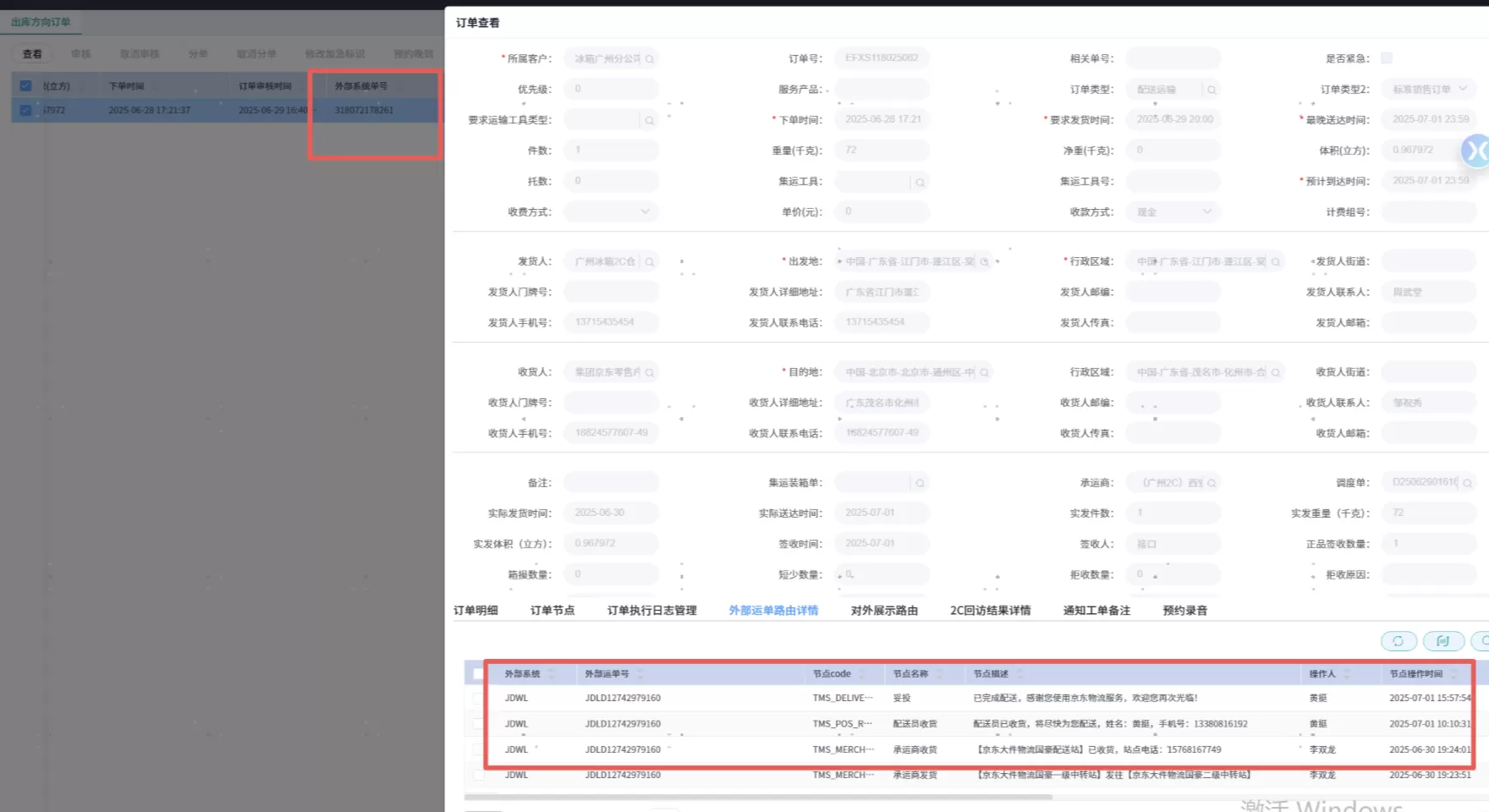Click the search icon in 所属客户 field
The height and width of the screenshot is (812, 1489).
(650, 59)
